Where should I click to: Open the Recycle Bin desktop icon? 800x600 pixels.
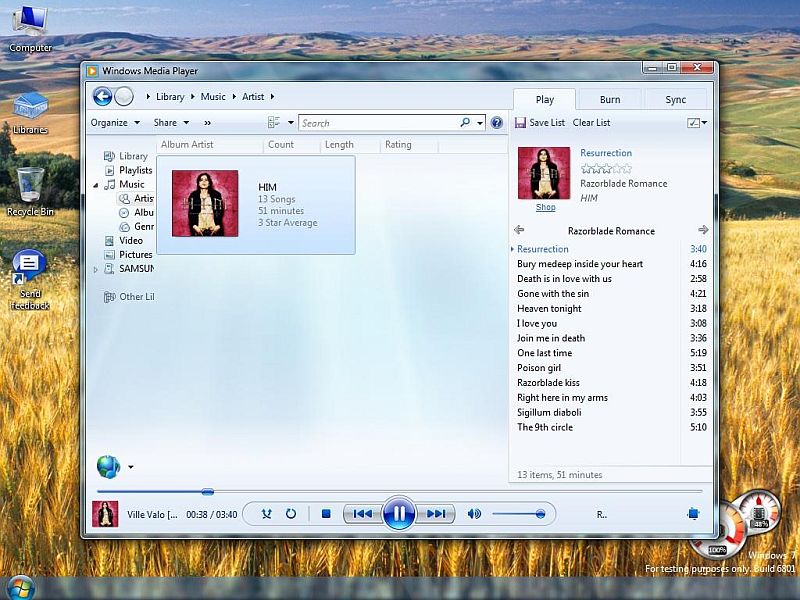[x=30, y=192]
